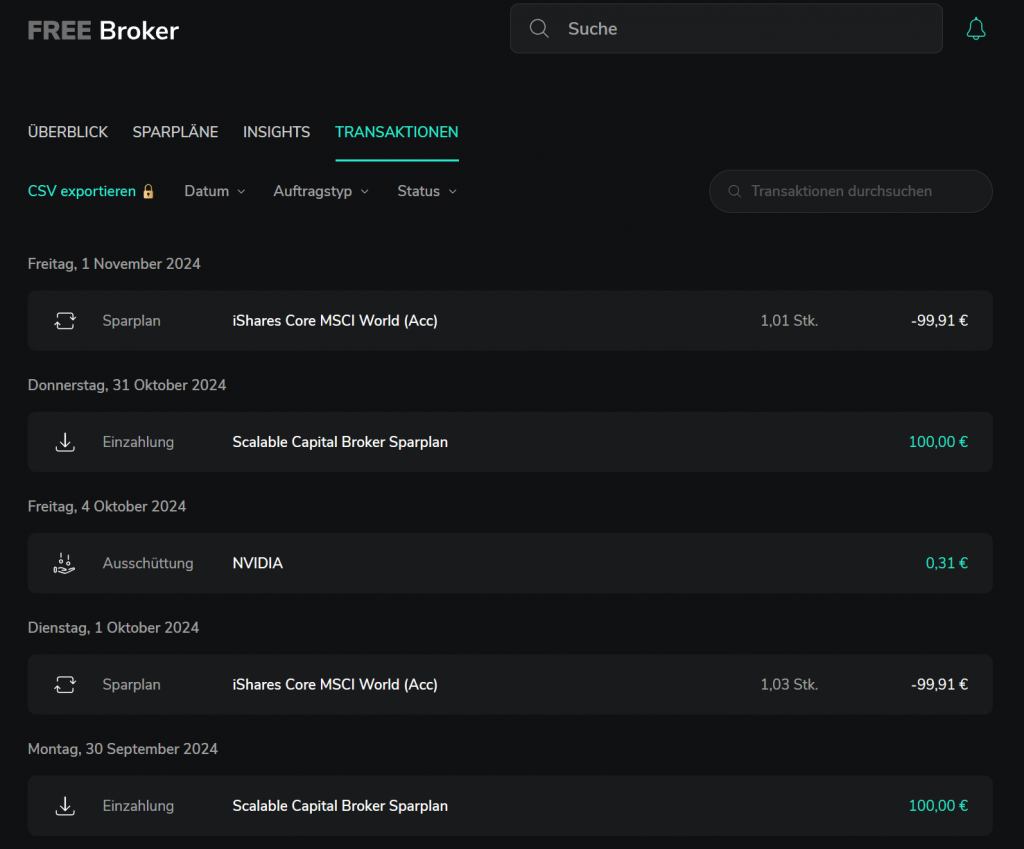Screen dimensions: 1024x849
Task: Click the CSV exportieren link
Action: [x=82, y=191]
